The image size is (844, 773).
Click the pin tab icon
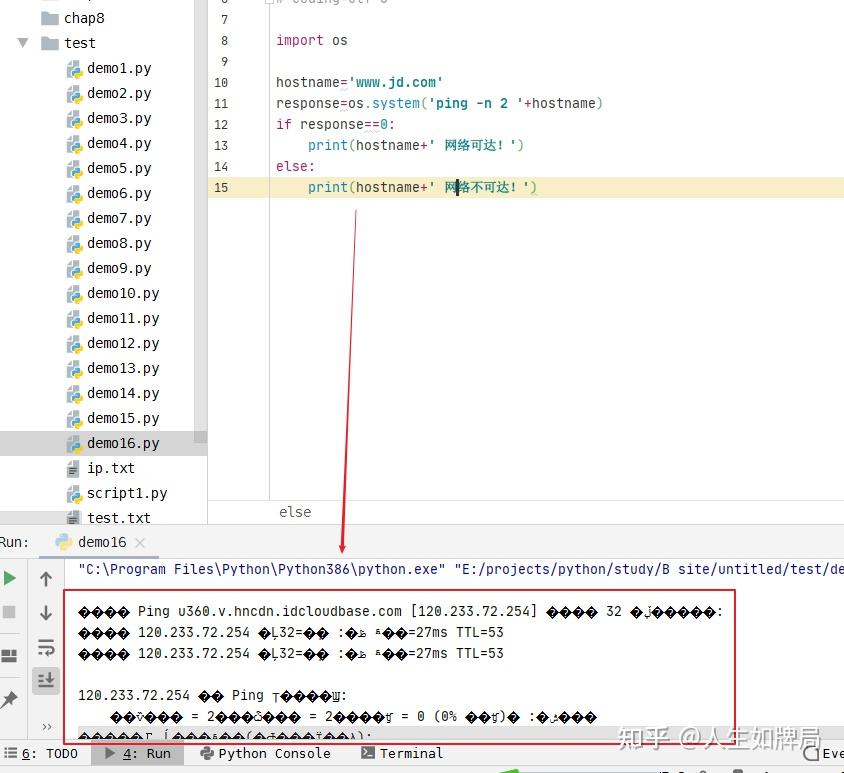[9, 699]
